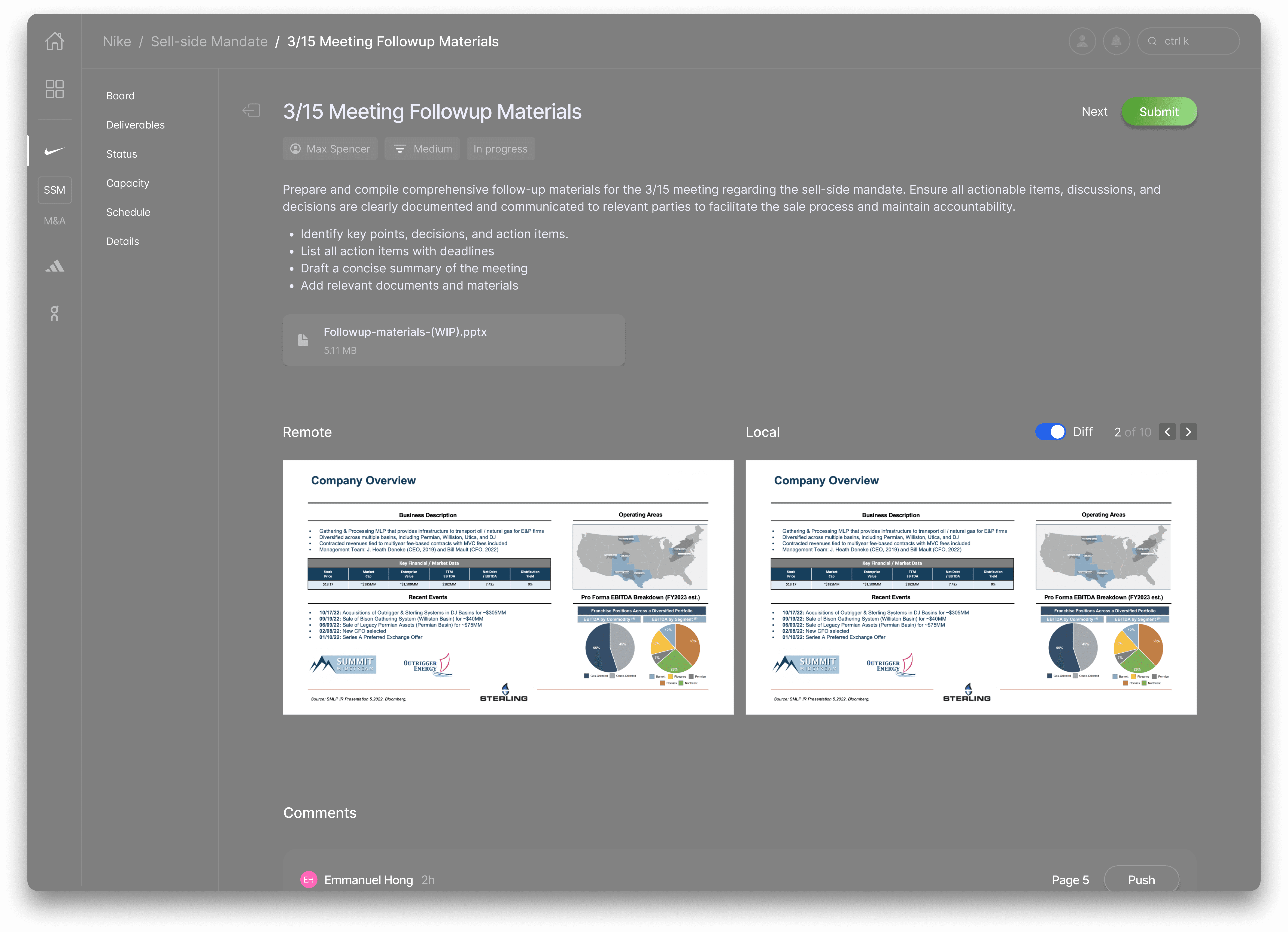Screen dimensions: 1288x932
Task: Open the Status section
Action: [x=122, y=154]
